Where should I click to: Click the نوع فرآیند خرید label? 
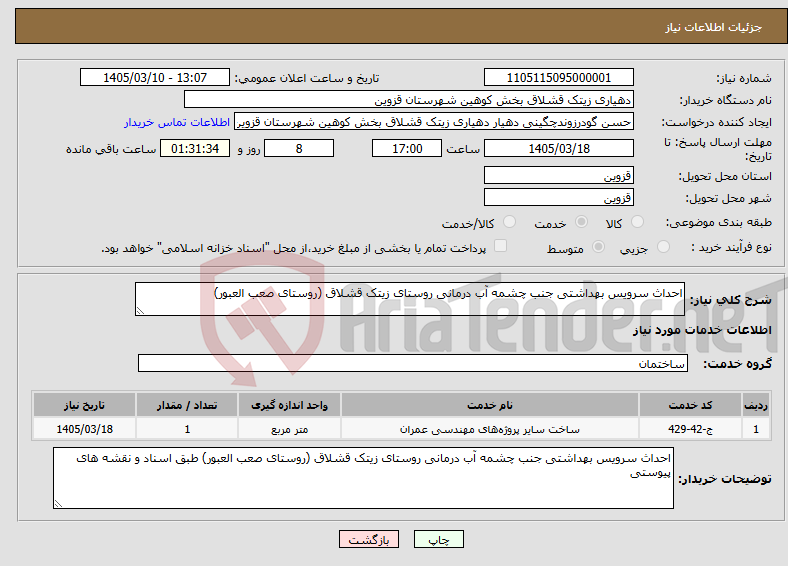tap(732, 247)
